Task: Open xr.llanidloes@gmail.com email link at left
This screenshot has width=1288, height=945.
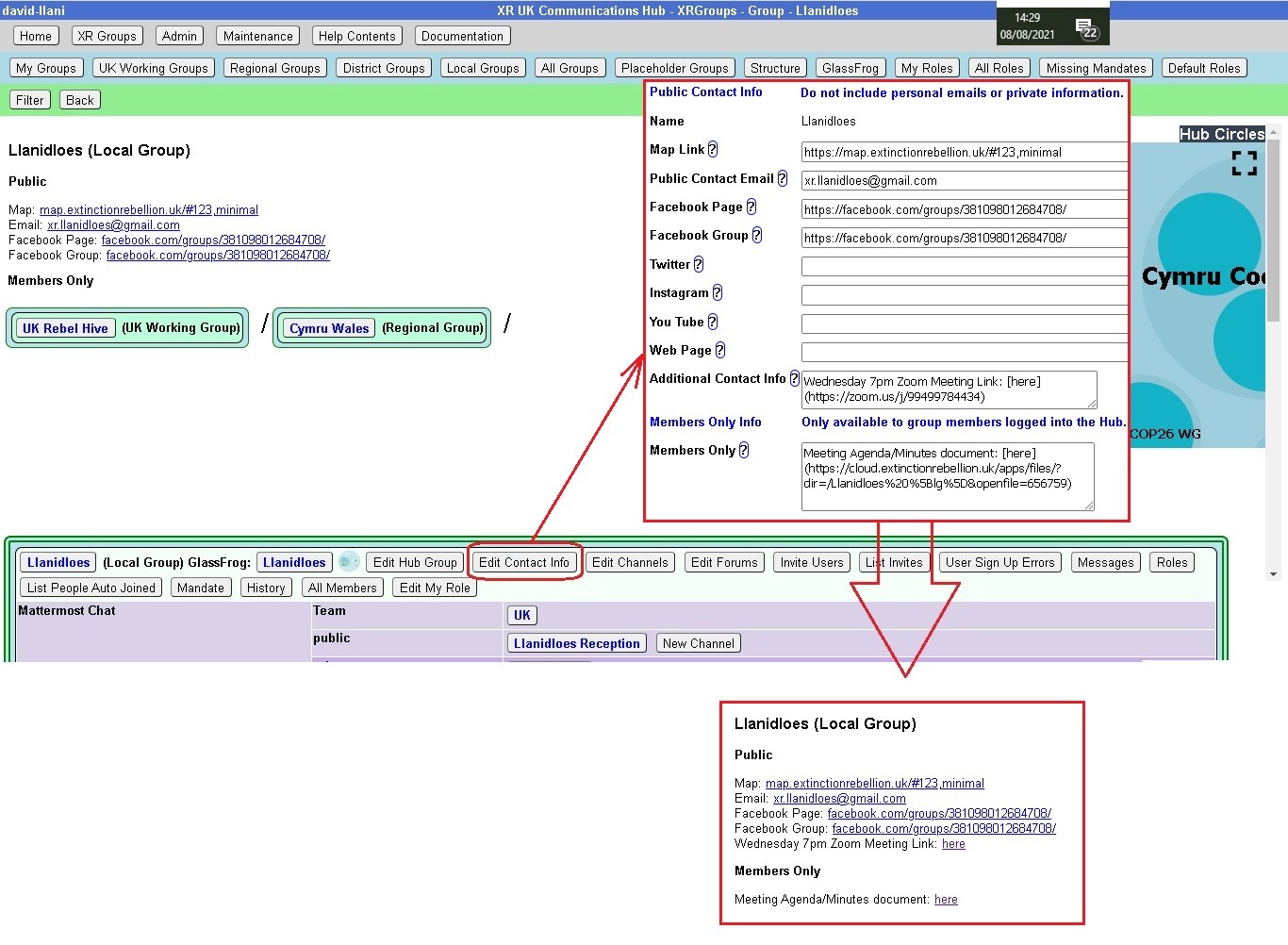Action: (113, 225)
